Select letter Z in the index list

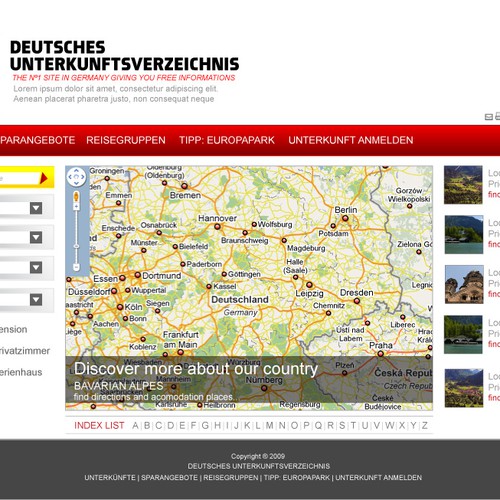click(425, 426)
